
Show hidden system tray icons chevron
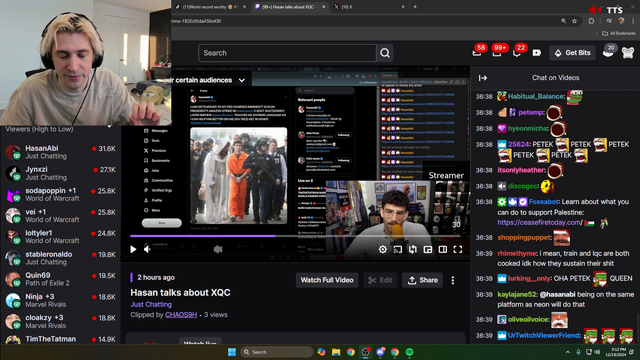pos(568,352)
